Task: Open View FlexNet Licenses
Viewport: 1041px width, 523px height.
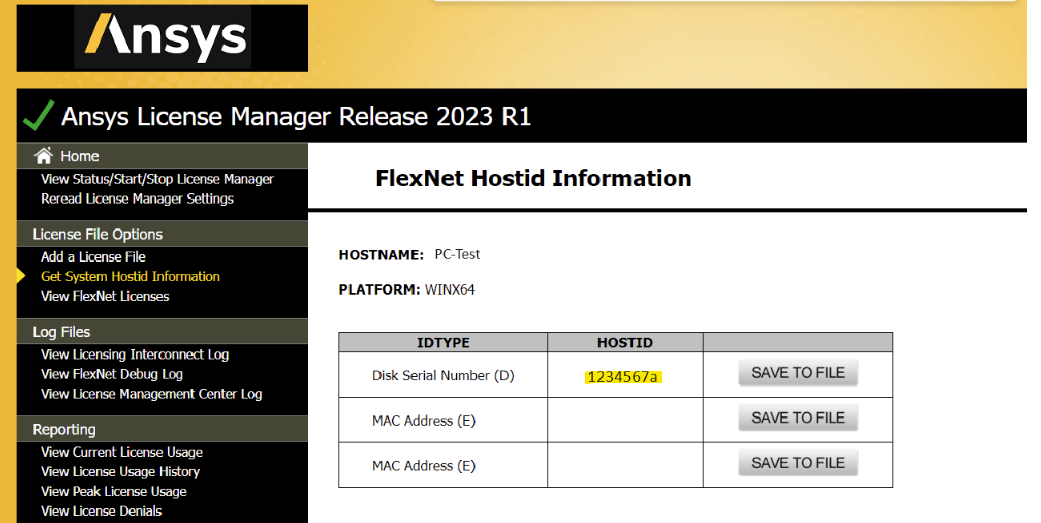Action: (105, 297)
